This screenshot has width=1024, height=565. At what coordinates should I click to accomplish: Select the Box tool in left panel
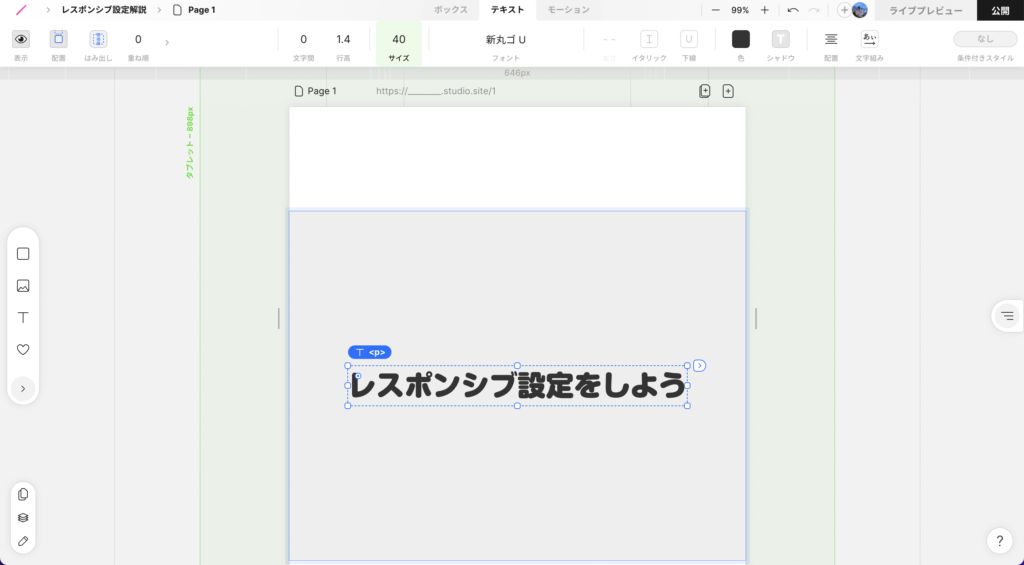[23, 253]
